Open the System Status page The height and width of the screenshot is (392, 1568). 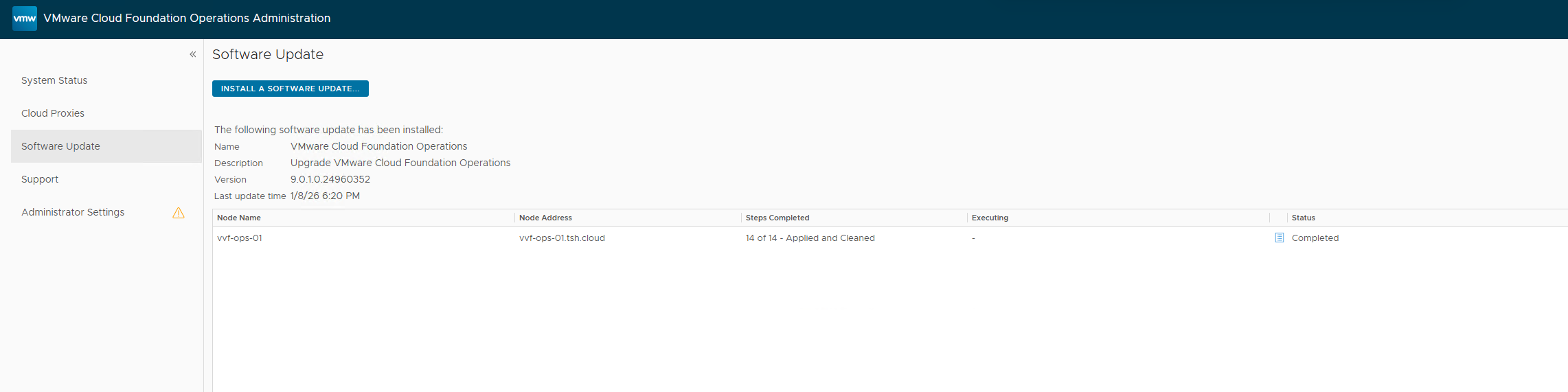click(54, 80)
